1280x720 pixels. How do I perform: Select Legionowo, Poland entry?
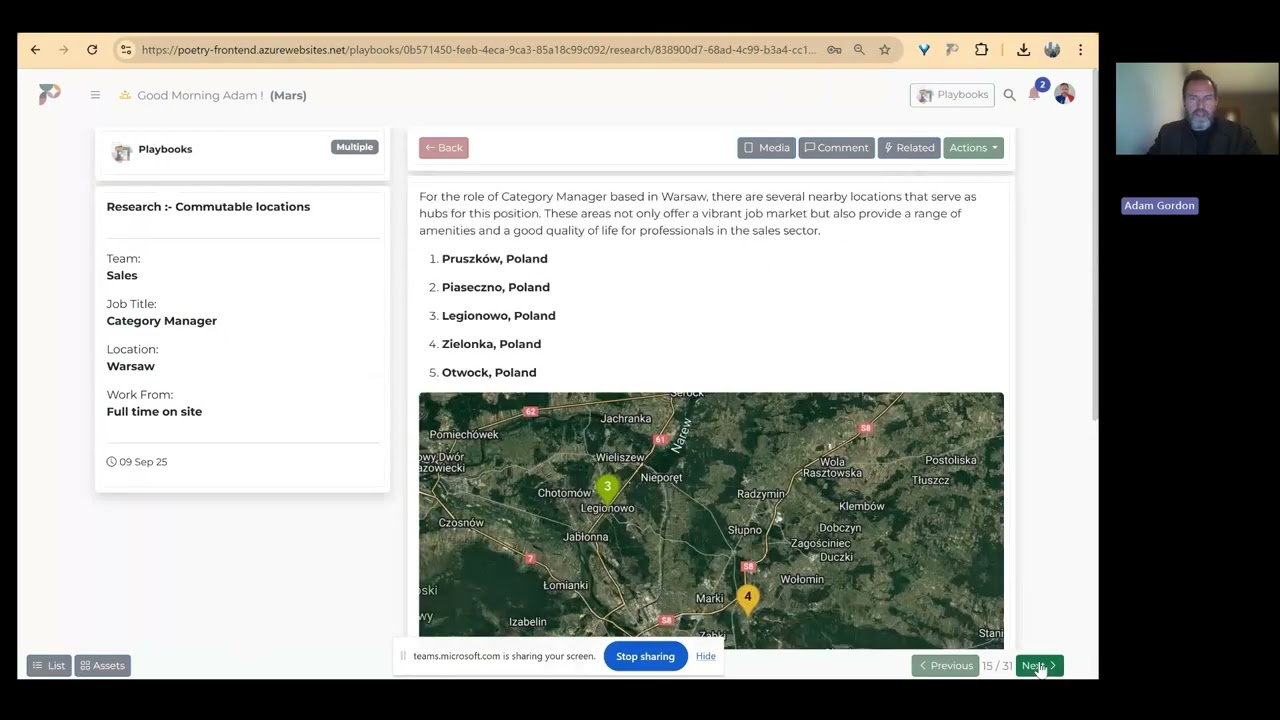click(x=499, y=316)
